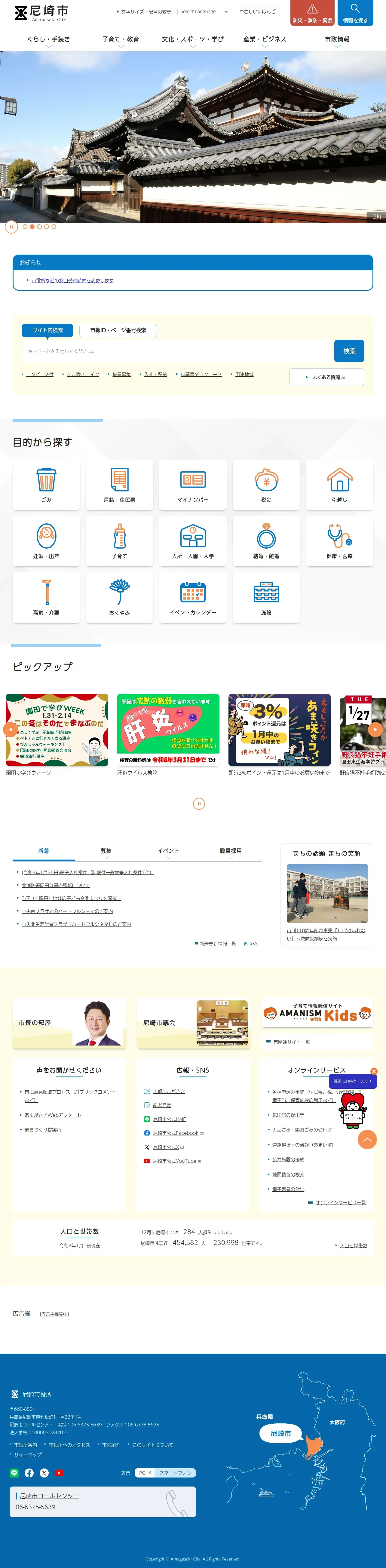Open the 子育て baby bottle icon

point(119,541)
